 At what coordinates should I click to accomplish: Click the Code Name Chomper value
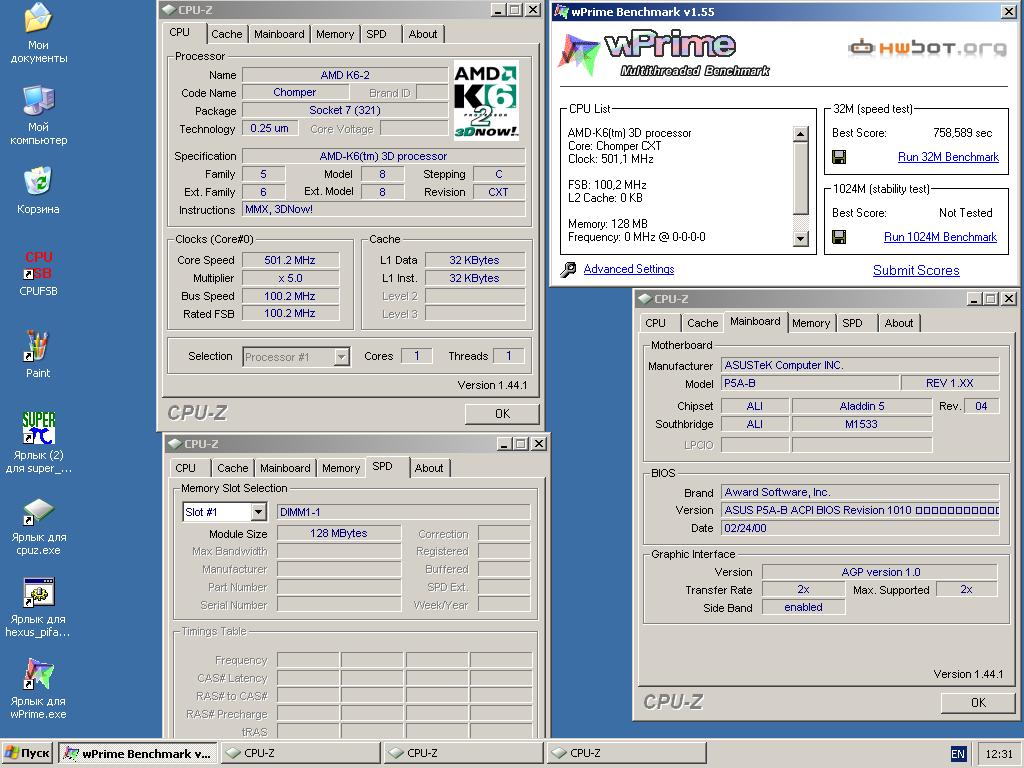click(295, 93)
